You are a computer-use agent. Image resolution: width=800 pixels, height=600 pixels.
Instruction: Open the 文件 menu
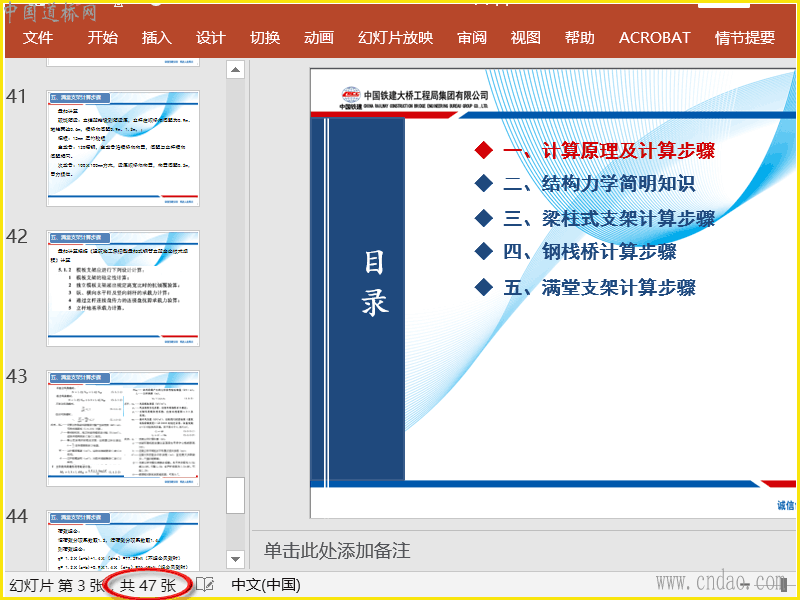pyautogui.click(x=38, y=38)
